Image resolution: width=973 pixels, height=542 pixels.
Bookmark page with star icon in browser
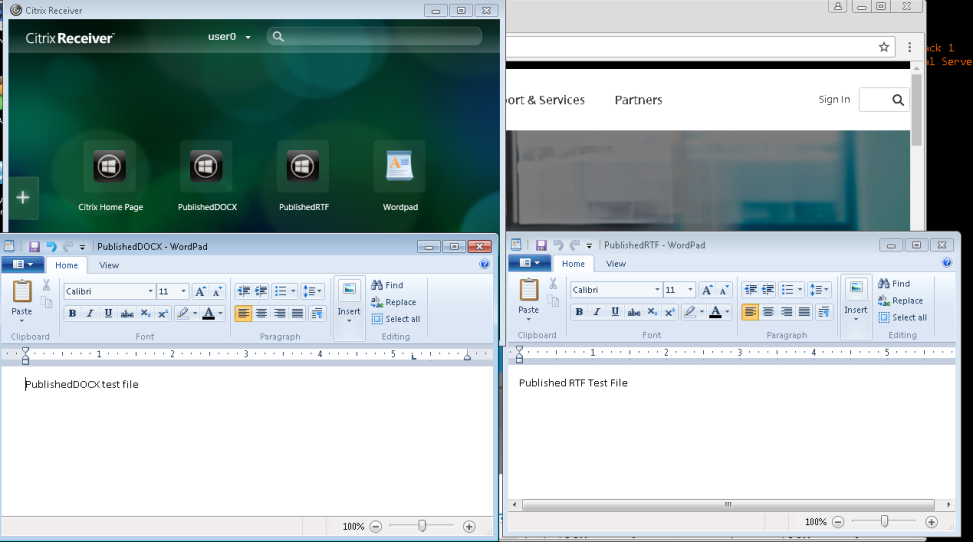884,47
